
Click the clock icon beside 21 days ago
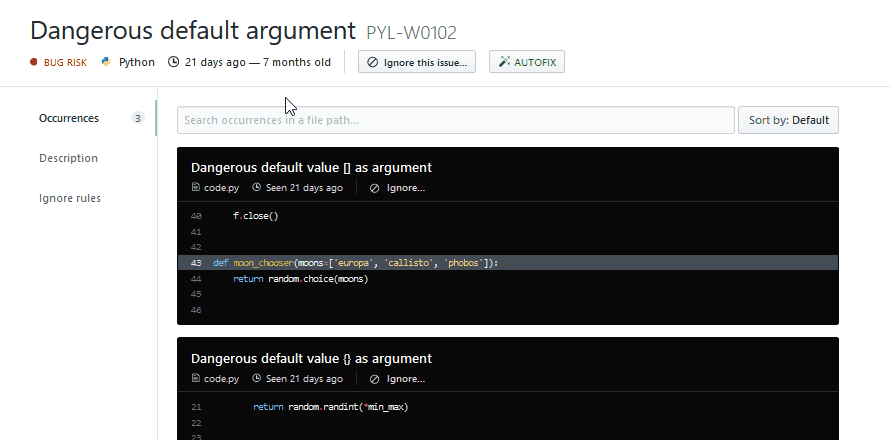coord(174,62)
